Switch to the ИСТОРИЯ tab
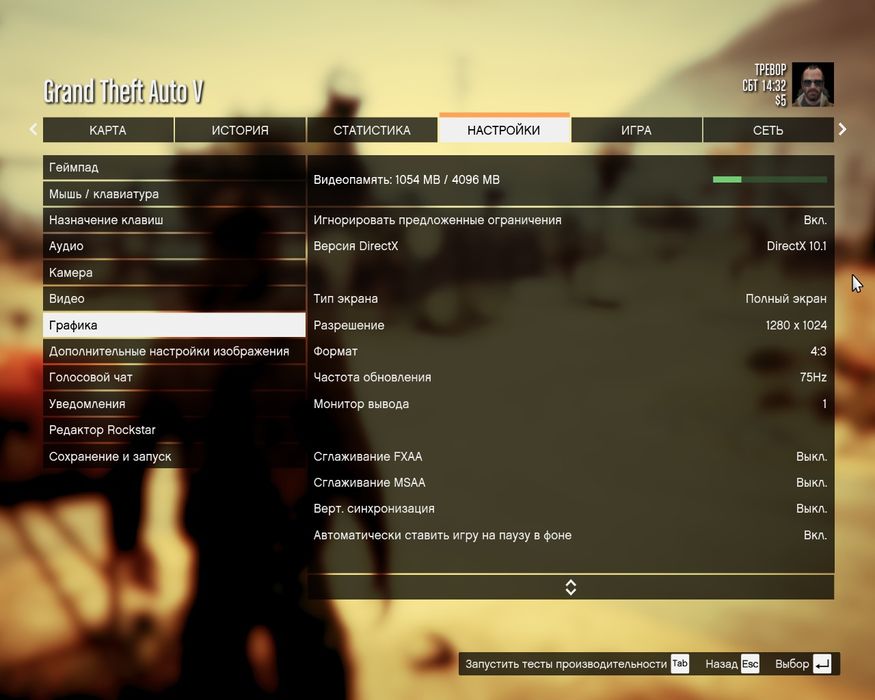 click(x=240, y=130)
